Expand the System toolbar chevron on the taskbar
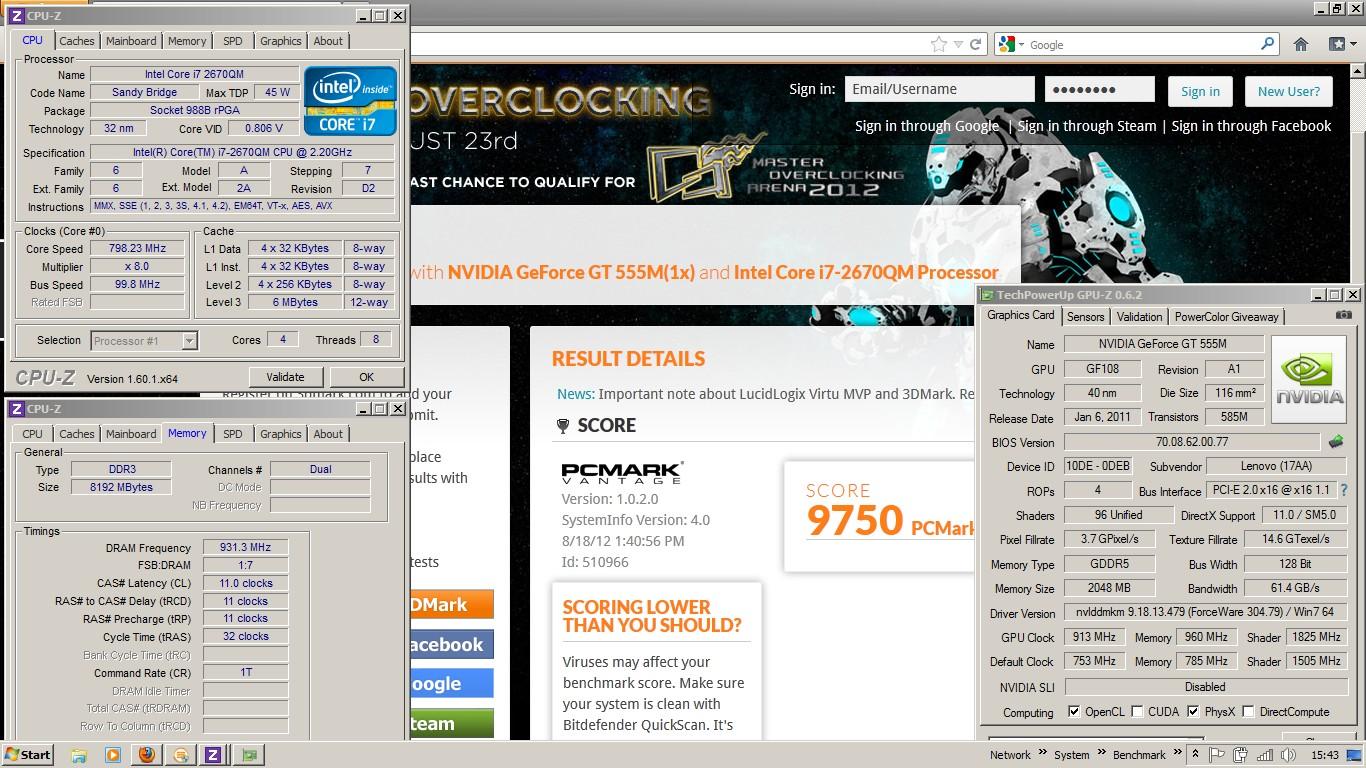 click(x=1101, y=753)
